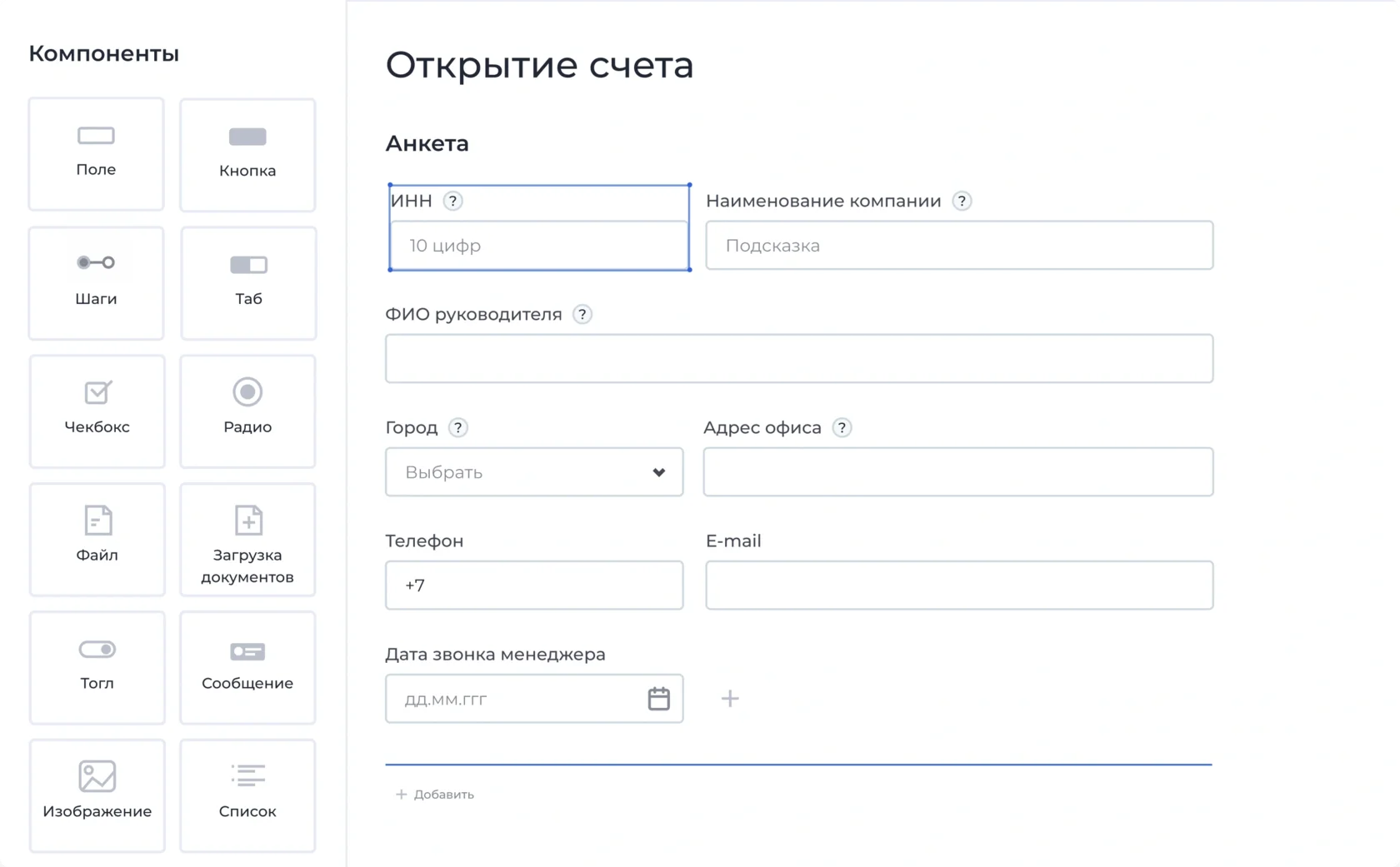Open the help tooltip next to ИНН

point(452,201)
